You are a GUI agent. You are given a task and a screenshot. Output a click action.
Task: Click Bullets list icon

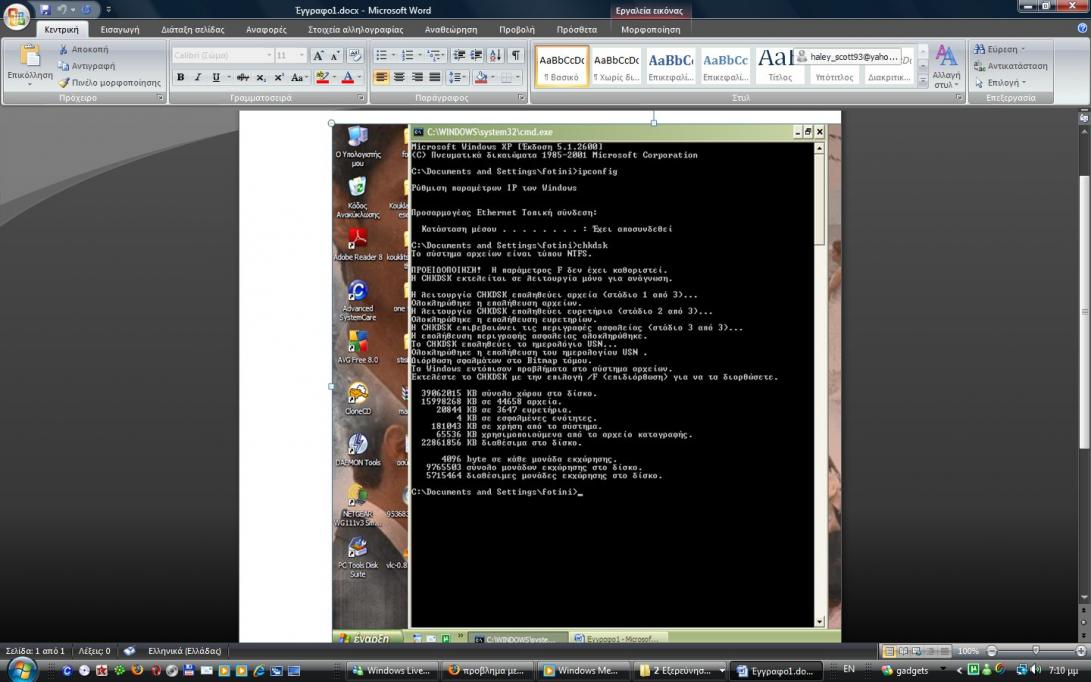(x=381, y=55)
